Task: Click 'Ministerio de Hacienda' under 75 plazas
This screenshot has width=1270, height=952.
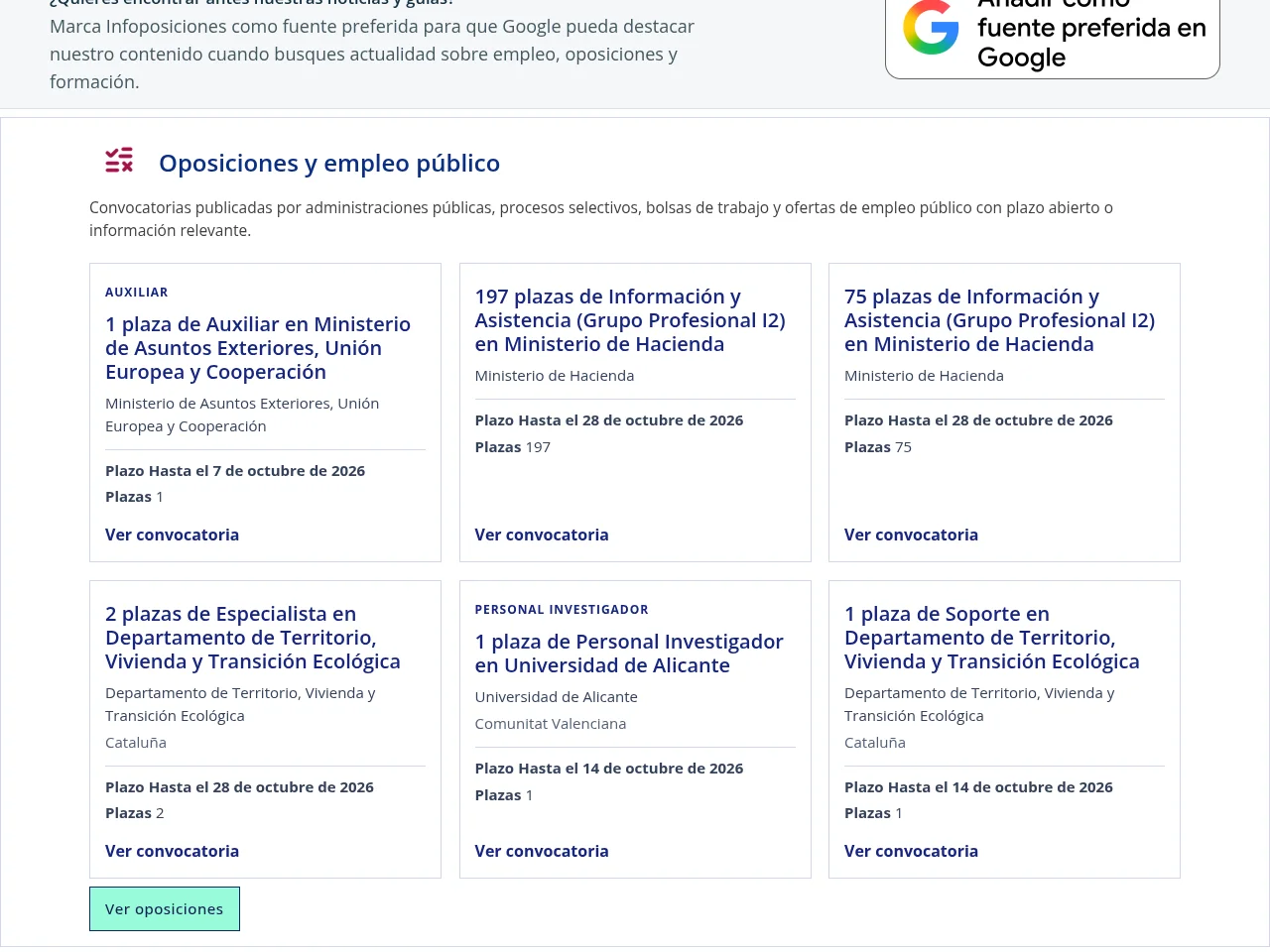Action: (924, 376)
